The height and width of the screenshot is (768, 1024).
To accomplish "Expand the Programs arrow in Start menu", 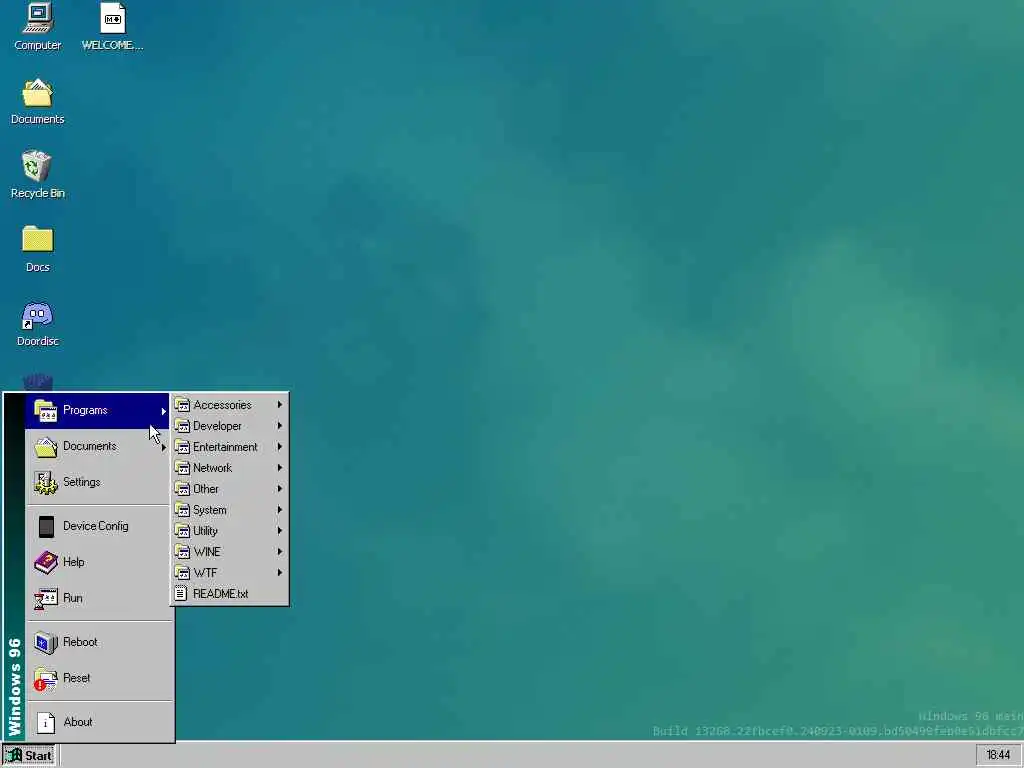I will tap(163, 411).
